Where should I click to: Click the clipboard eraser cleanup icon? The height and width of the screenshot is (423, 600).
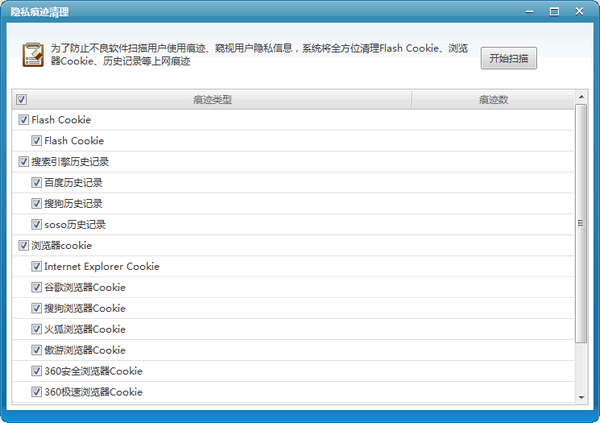pyautogui.click(x=33, y=55)
